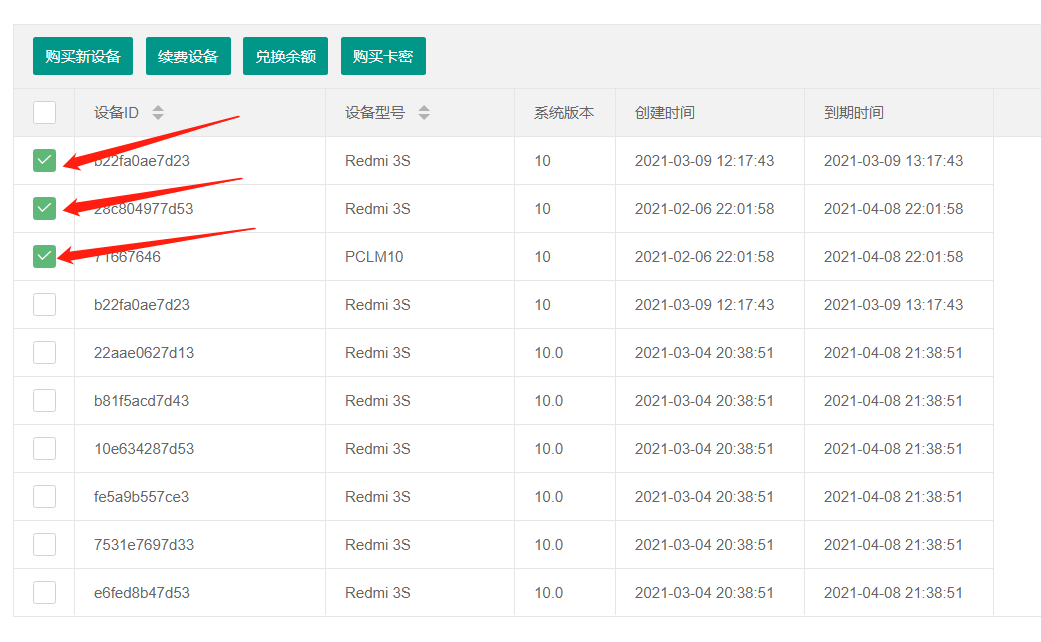Click creation time 2021-03-04 in b81f5acd7d43 row
The height and width of the screenshot is (642, 1041).
pos(704,400)
